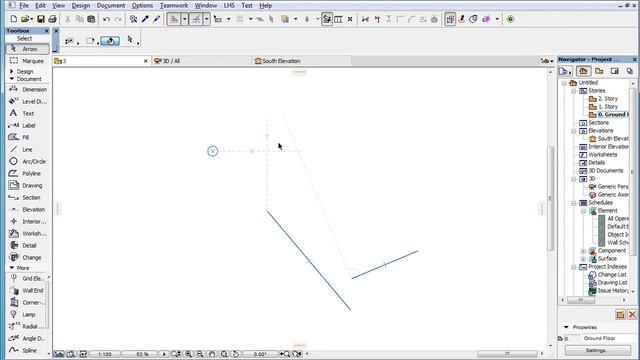Collapse the Design toolbox group
Screen dimensions: 640x360
[x=11, y=71]
